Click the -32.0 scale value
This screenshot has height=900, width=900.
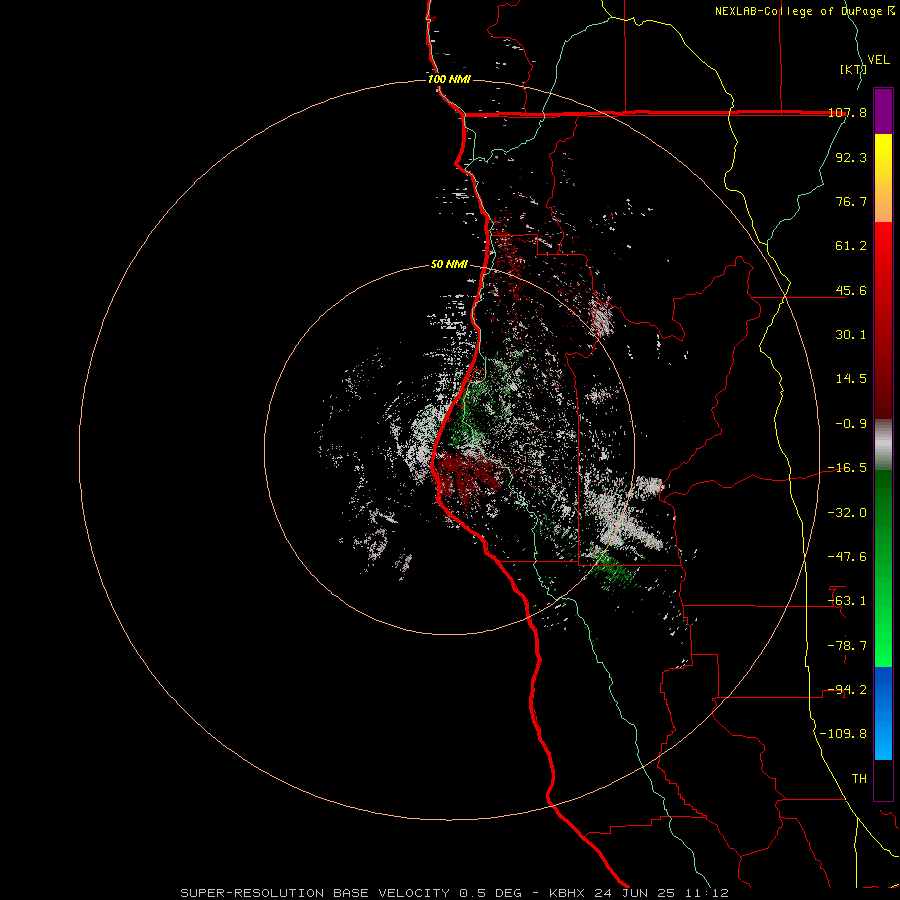pos(847,513)
